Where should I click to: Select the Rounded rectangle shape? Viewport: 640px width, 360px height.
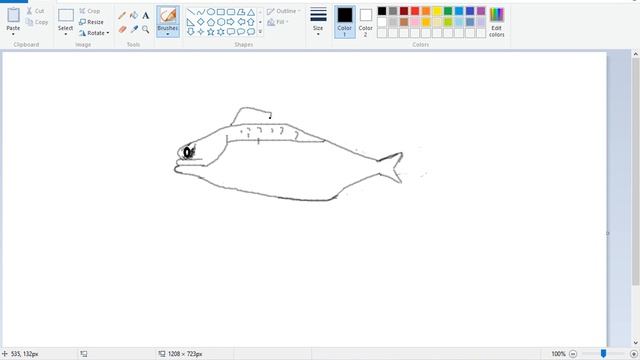tap(231, 12)
